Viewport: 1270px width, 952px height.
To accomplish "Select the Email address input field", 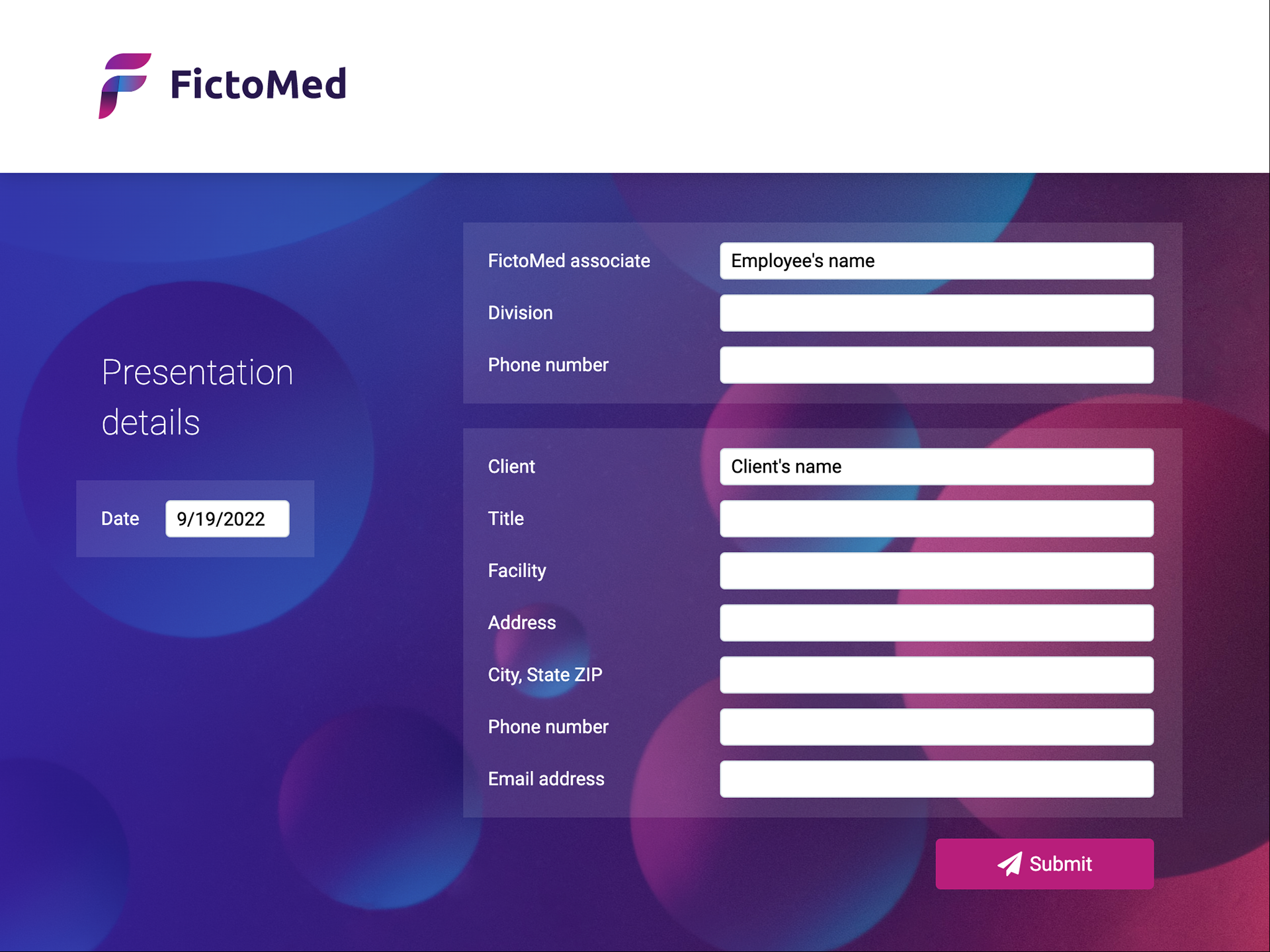I will click(937, 779).
